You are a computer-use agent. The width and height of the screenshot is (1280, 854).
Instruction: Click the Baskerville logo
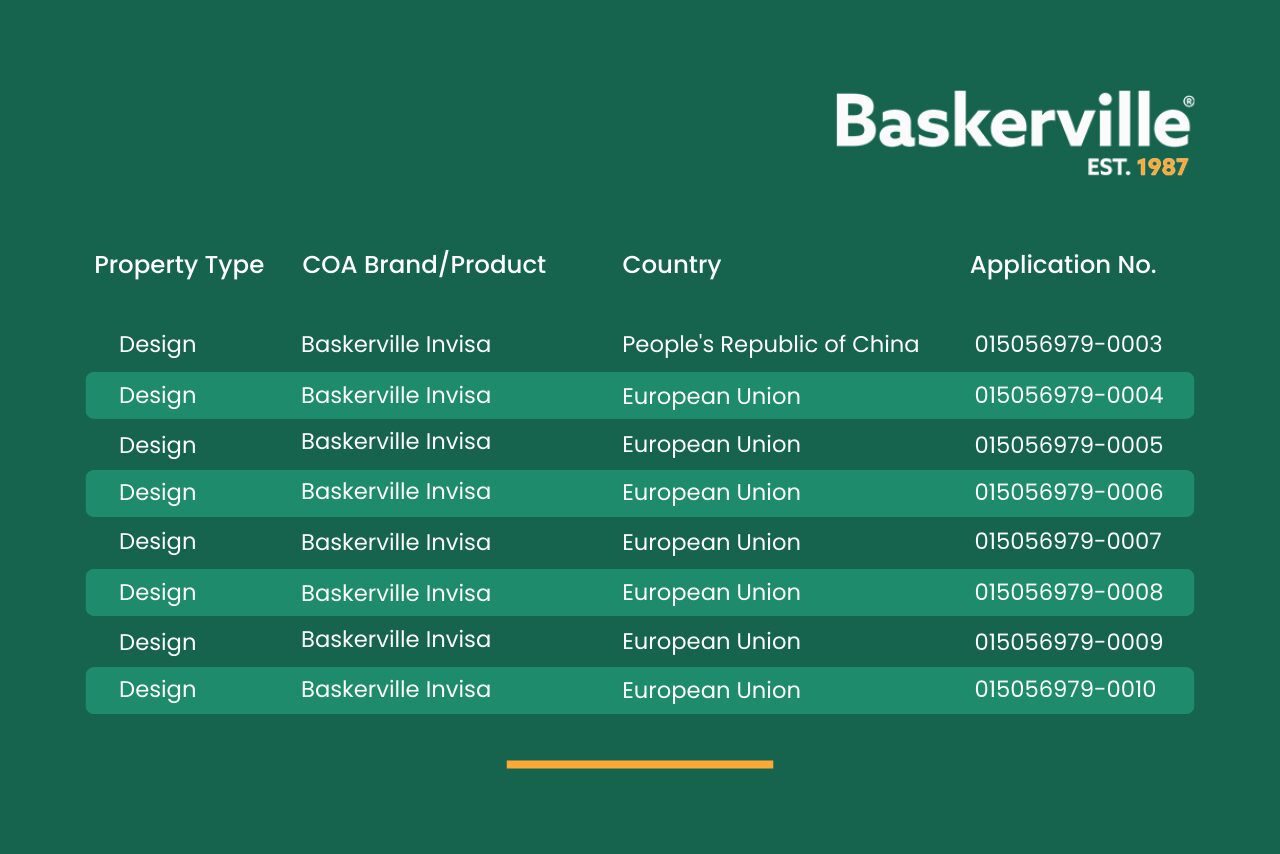pos(1013,122)
